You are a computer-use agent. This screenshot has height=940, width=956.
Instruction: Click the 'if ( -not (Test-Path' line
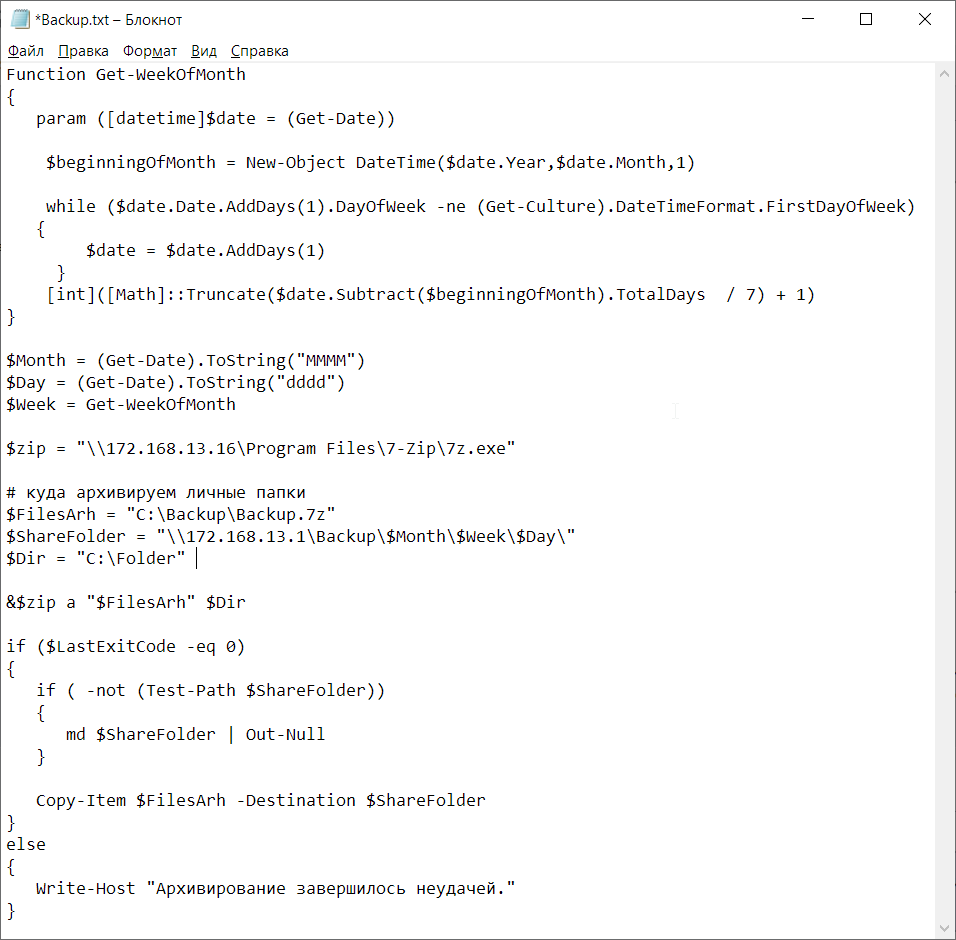point(210,690)
